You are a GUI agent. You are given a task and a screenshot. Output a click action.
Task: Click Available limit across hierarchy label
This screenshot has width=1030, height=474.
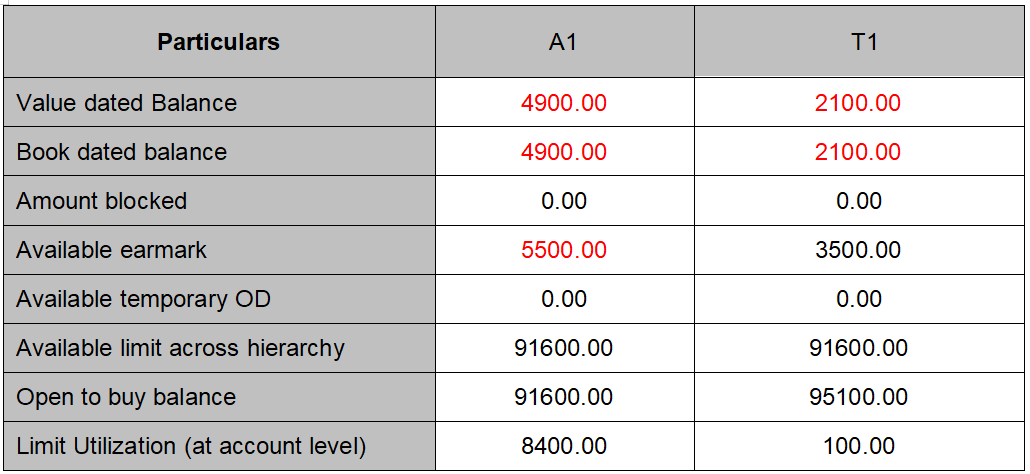pos(181,348)
